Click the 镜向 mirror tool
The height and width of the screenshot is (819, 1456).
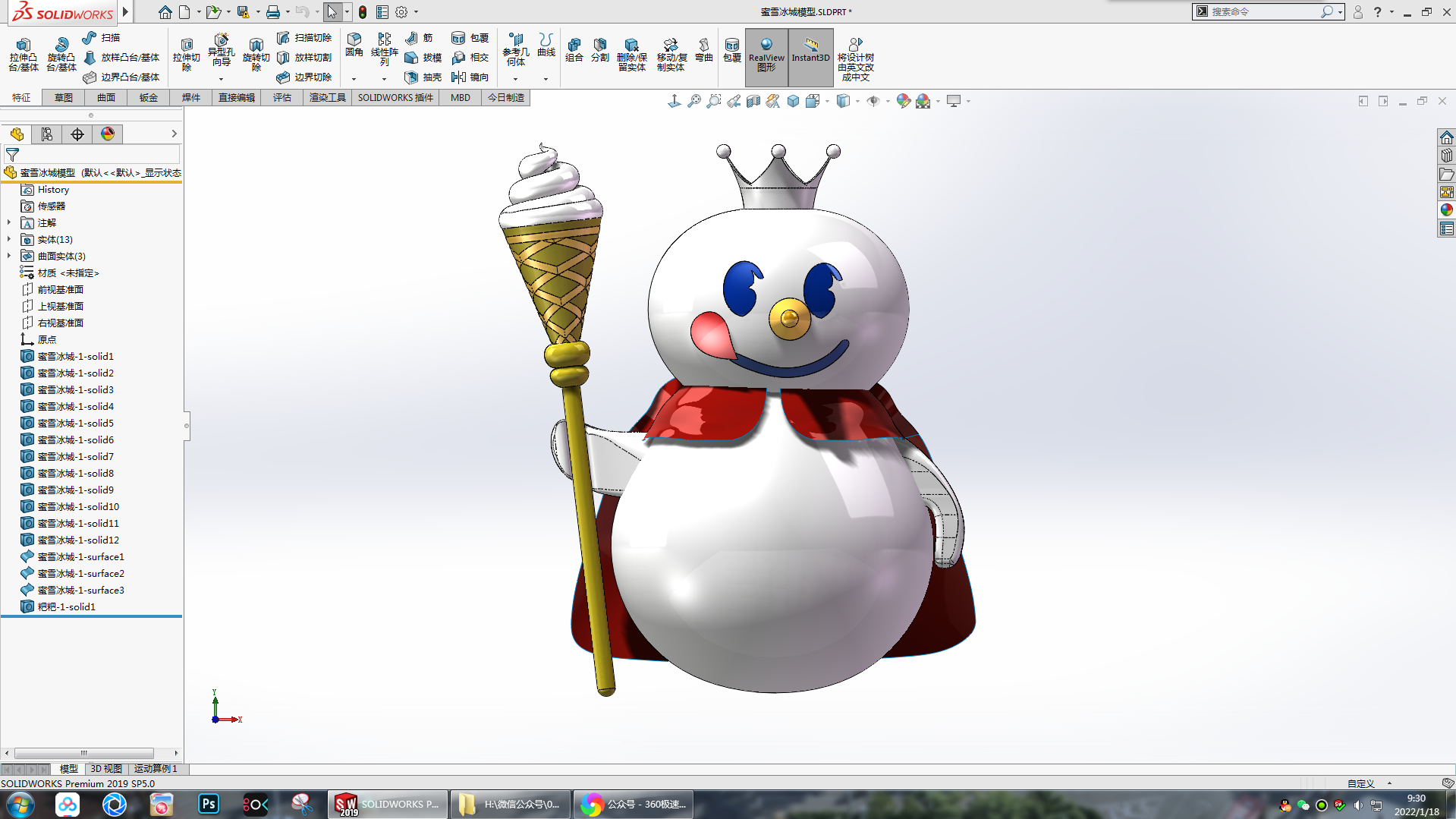tap(470, 77)
